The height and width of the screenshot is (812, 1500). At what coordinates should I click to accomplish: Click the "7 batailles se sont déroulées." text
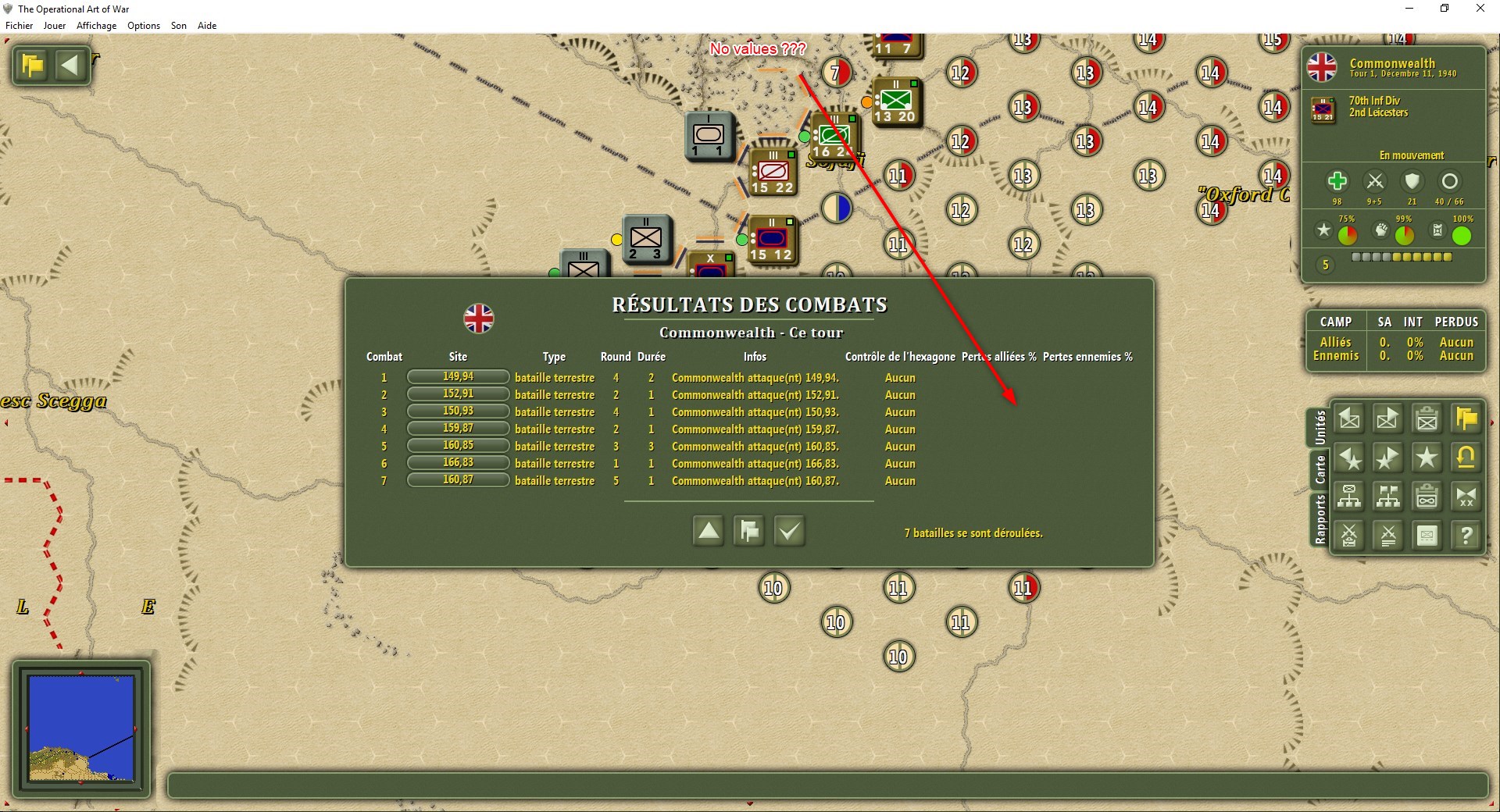(973, 533)
